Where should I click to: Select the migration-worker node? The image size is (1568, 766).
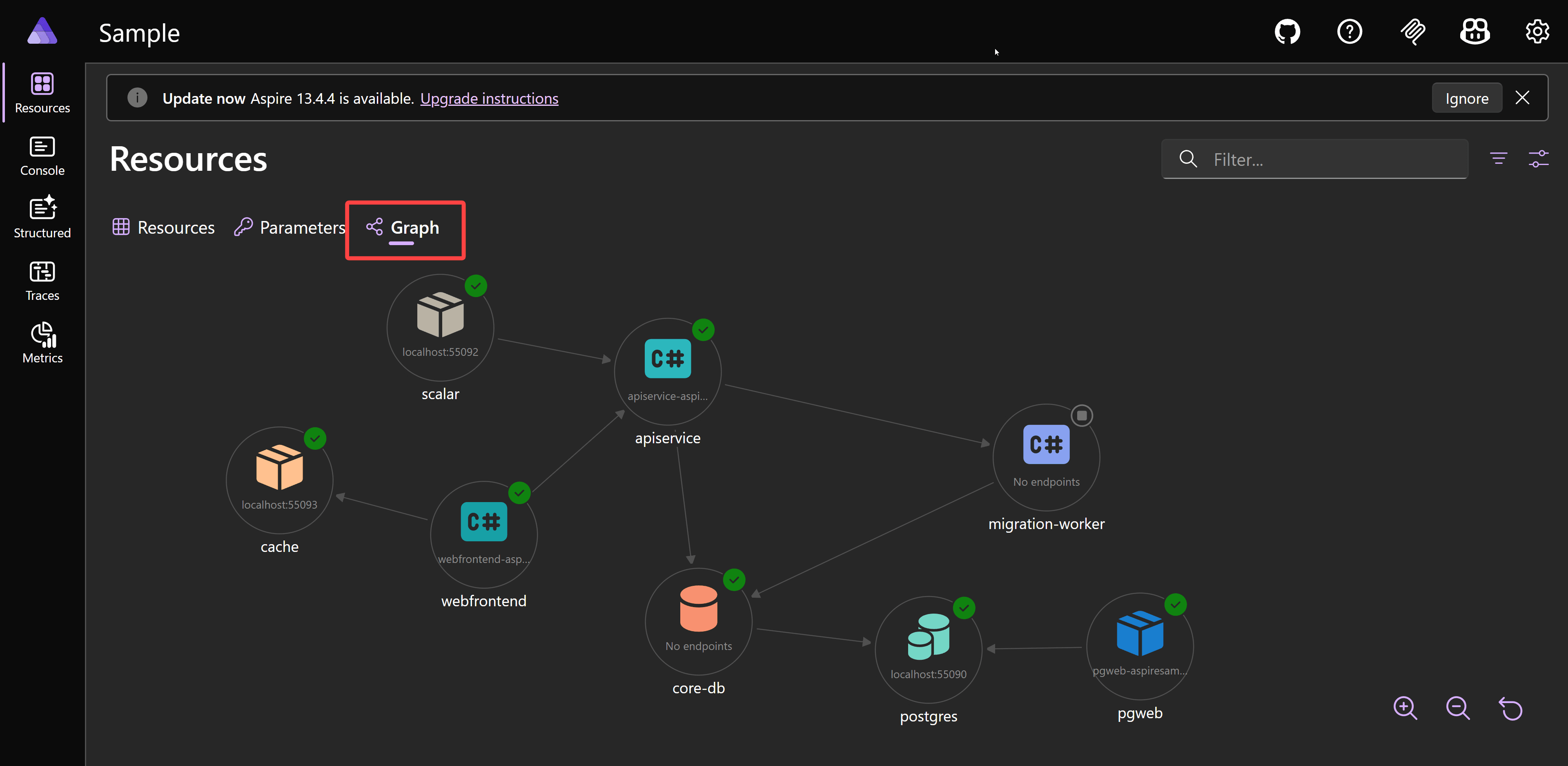[x=1046, y=458]
